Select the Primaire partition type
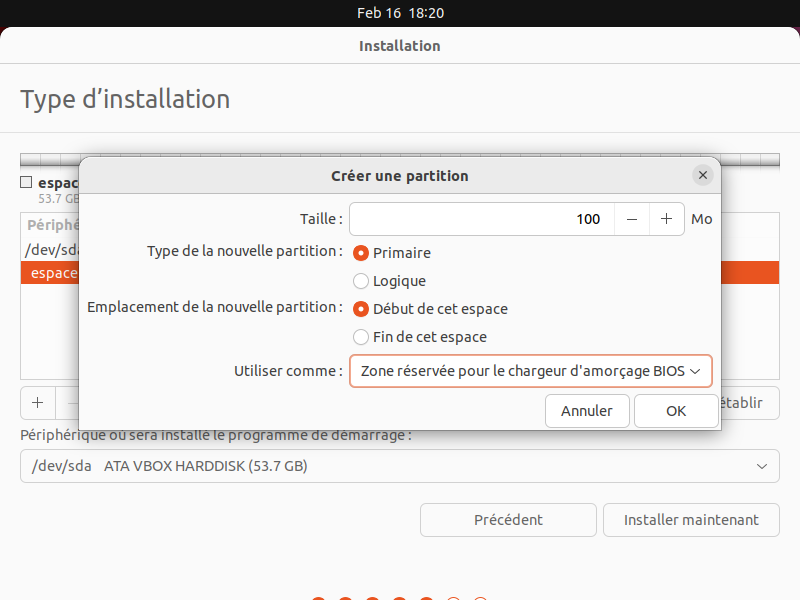 [x=361, y=253]
